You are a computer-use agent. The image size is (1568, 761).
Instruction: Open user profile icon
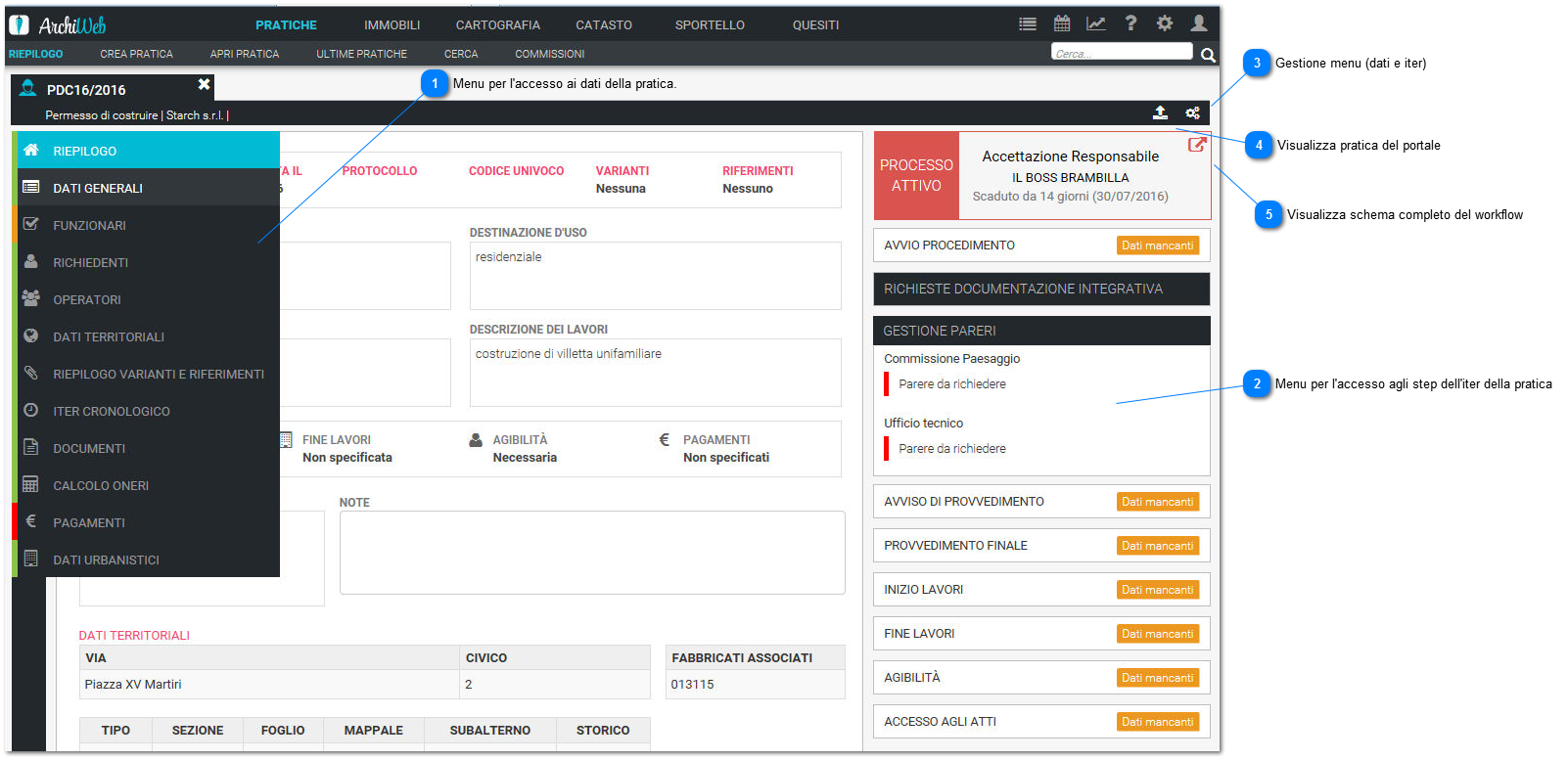(1199, 22)
